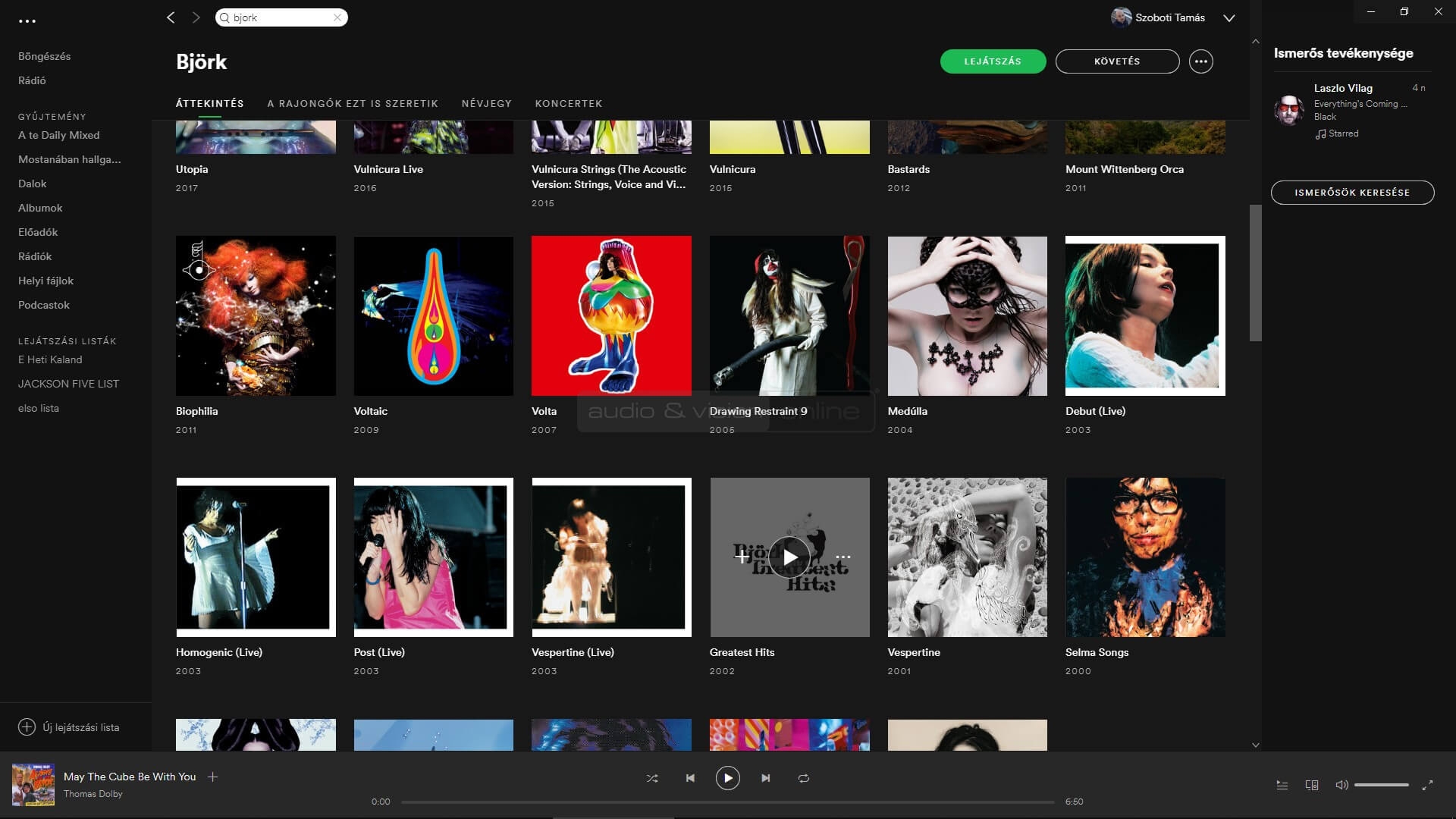Skip to the next track
This screenshot has height=819, width=1456.
click(x=766, y=778)
